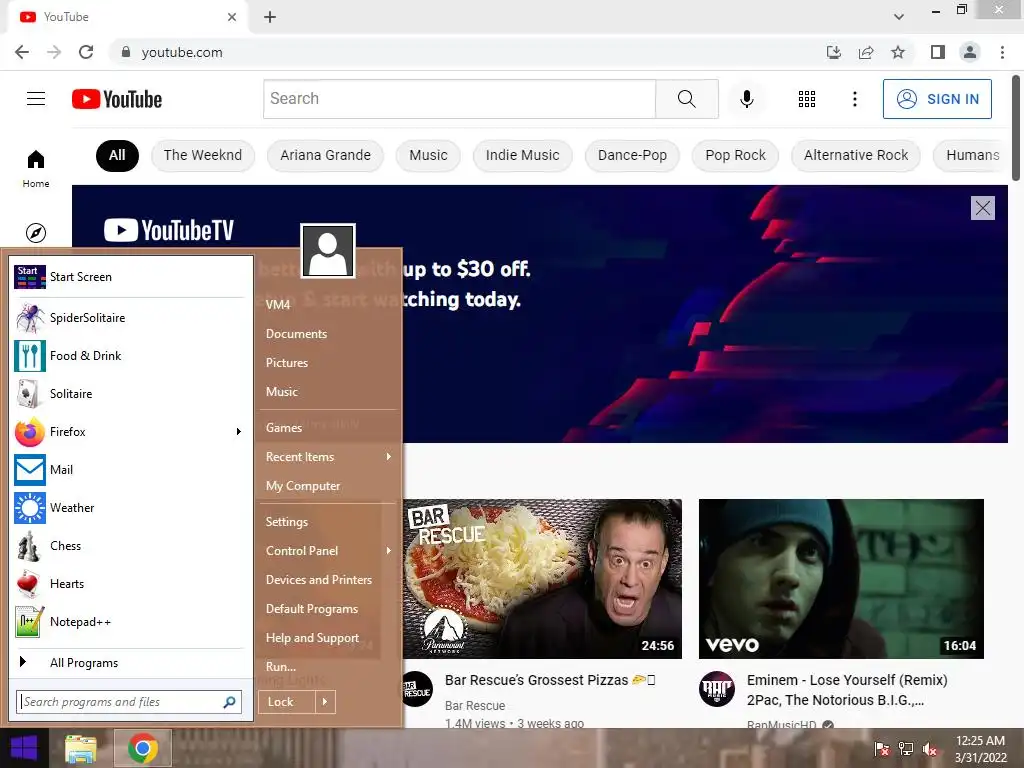The height and width of the screenshot is (768, 1024).
Task: Open Food & Drink app
Action: pyautogui.click(x=129, y=356)
